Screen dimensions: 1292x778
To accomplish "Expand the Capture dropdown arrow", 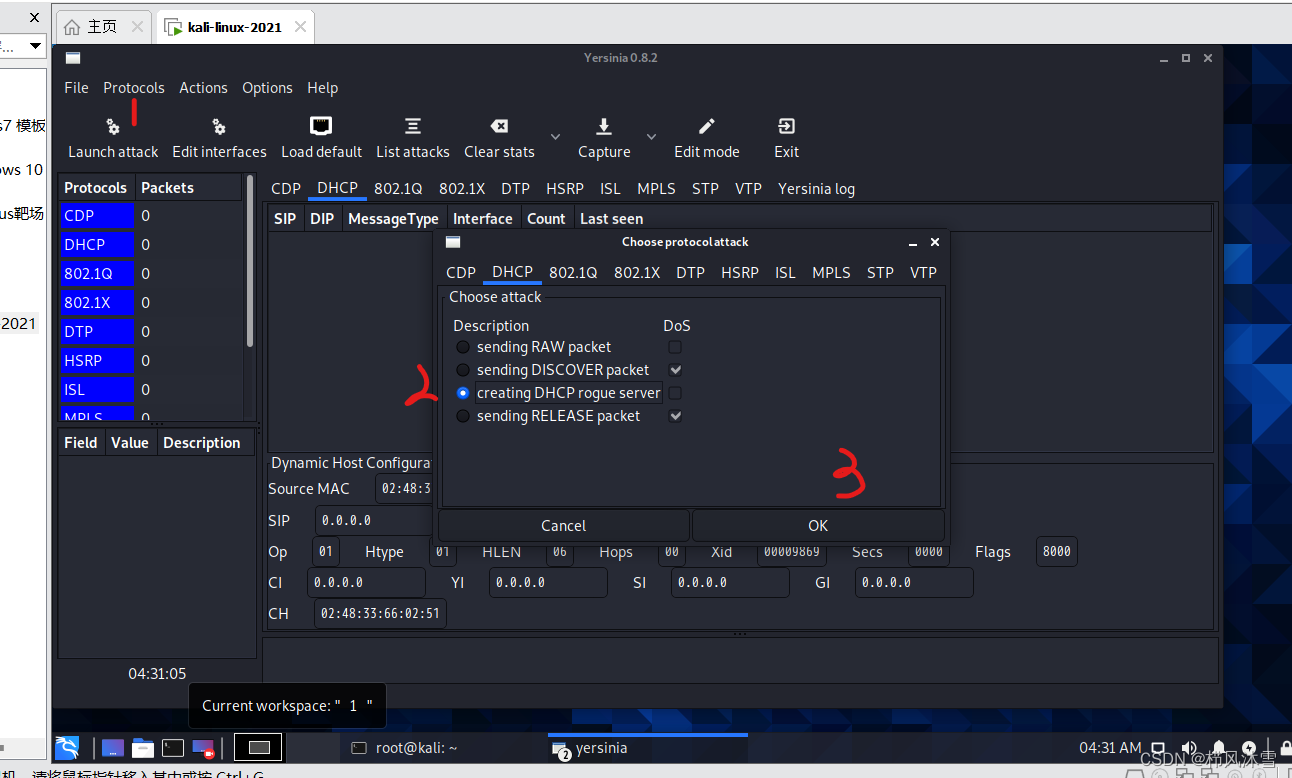I will pyautogui.click(x=651, y=137).
